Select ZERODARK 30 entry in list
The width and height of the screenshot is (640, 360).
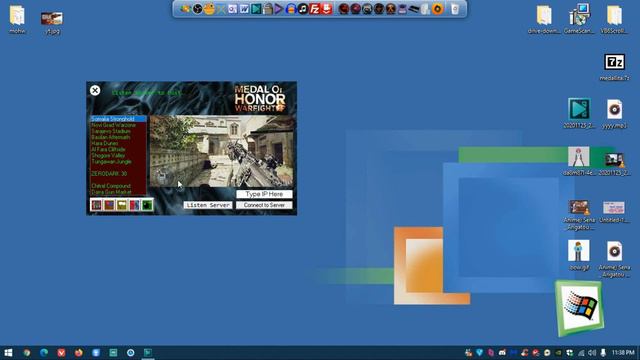click(x=118, y=173)
